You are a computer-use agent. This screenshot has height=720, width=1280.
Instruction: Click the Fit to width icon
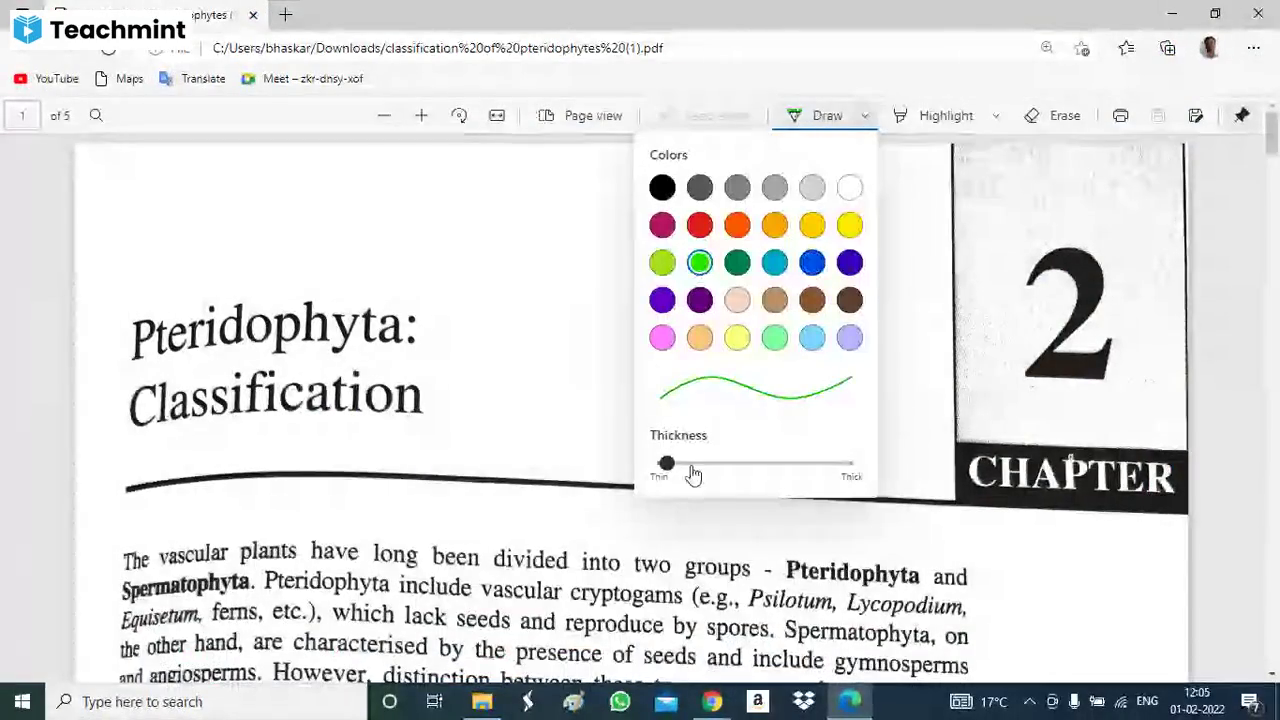(x=497, y=116)
